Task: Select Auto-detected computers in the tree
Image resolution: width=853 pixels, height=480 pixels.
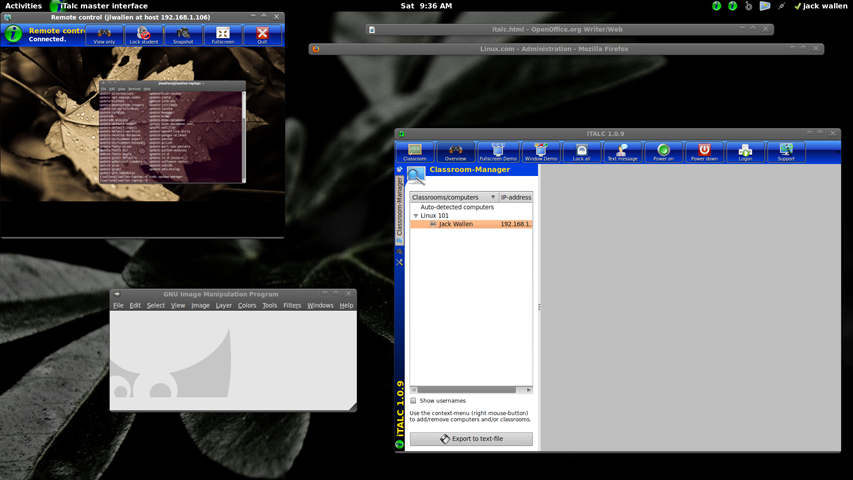Action: [457, 207]
